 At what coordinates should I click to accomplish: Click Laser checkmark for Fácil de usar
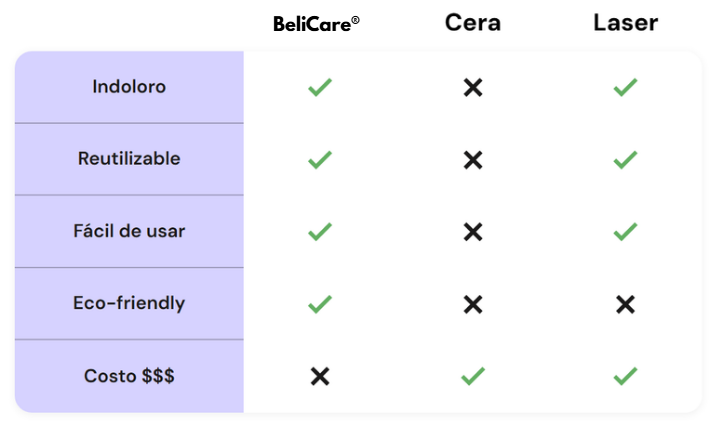[x=625, y=232]
